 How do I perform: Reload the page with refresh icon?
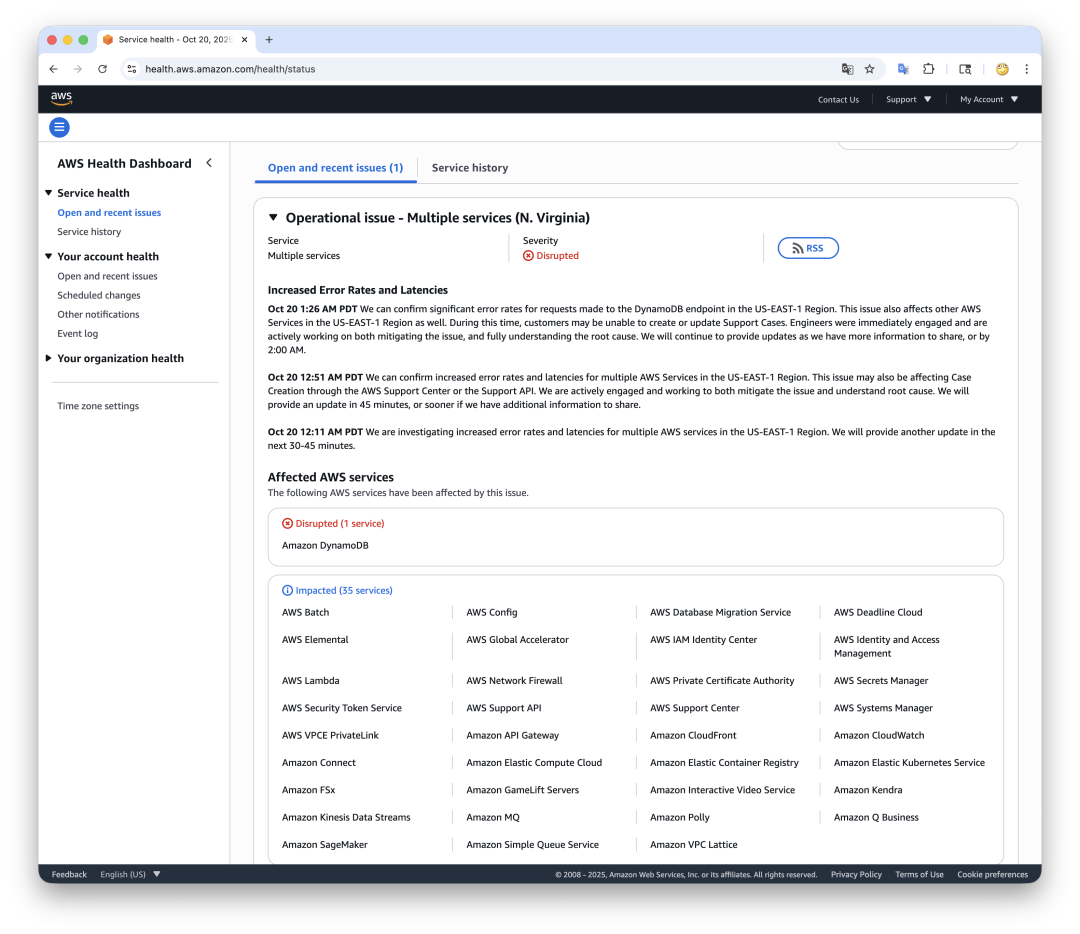pos(103,69)
